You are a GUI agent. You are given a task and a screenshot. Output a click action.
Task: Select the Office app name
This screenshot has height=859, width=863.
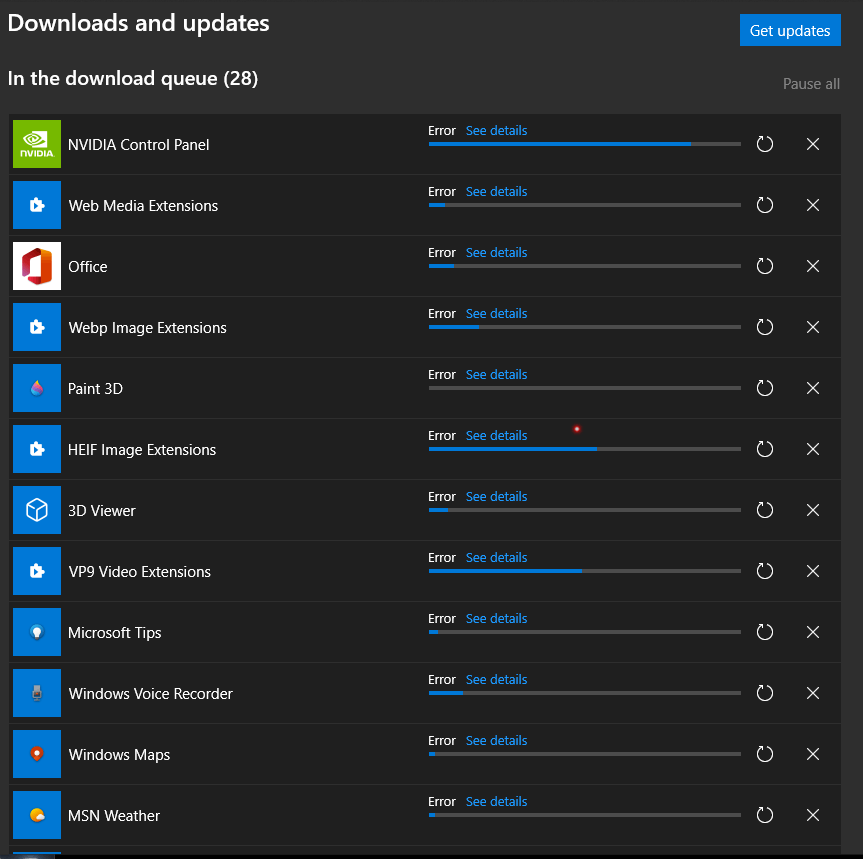(88, 267)
